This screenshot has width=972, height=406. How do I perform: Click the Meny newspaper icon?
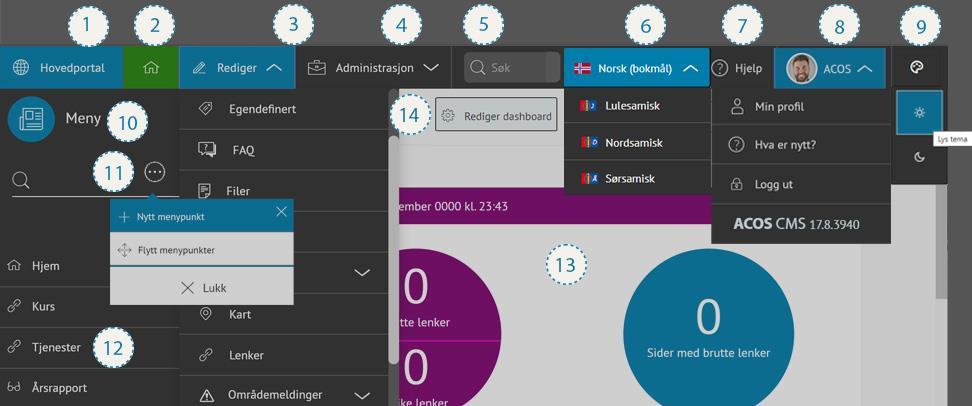coord(31,118)
